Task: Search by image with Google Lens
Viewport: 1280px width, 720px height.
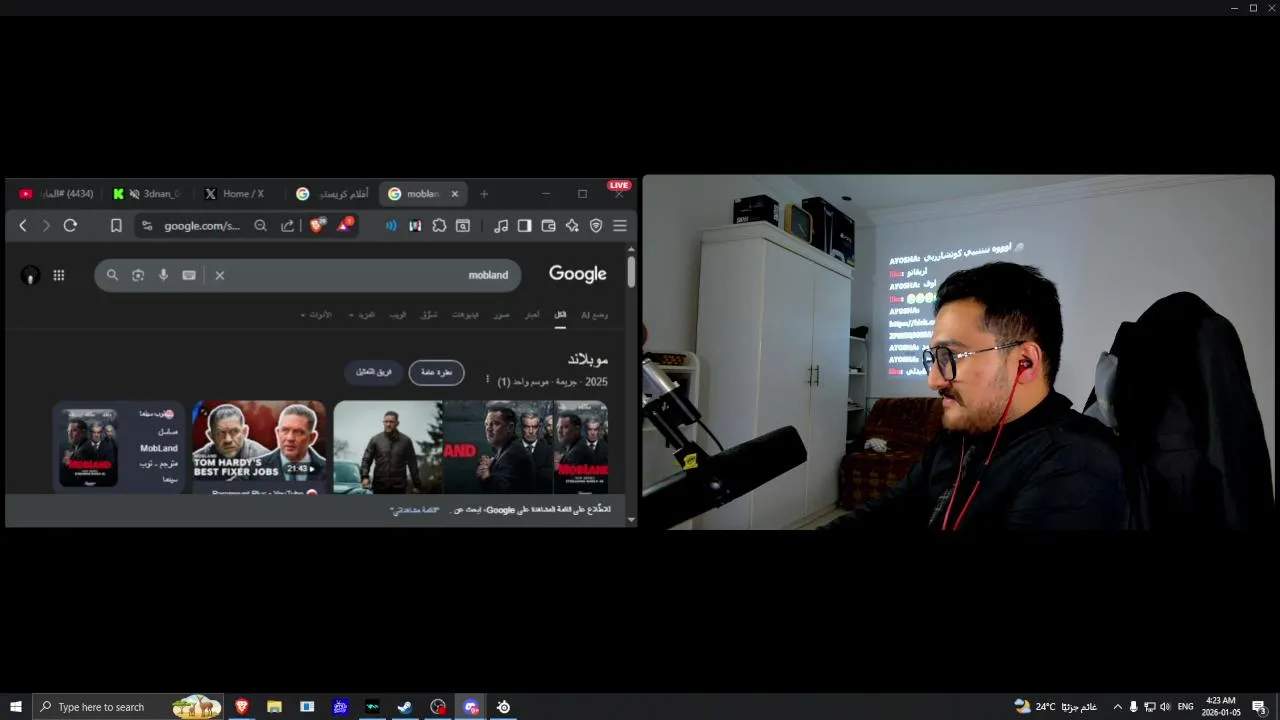Action: pyautogui.click(x=138, y=275)
